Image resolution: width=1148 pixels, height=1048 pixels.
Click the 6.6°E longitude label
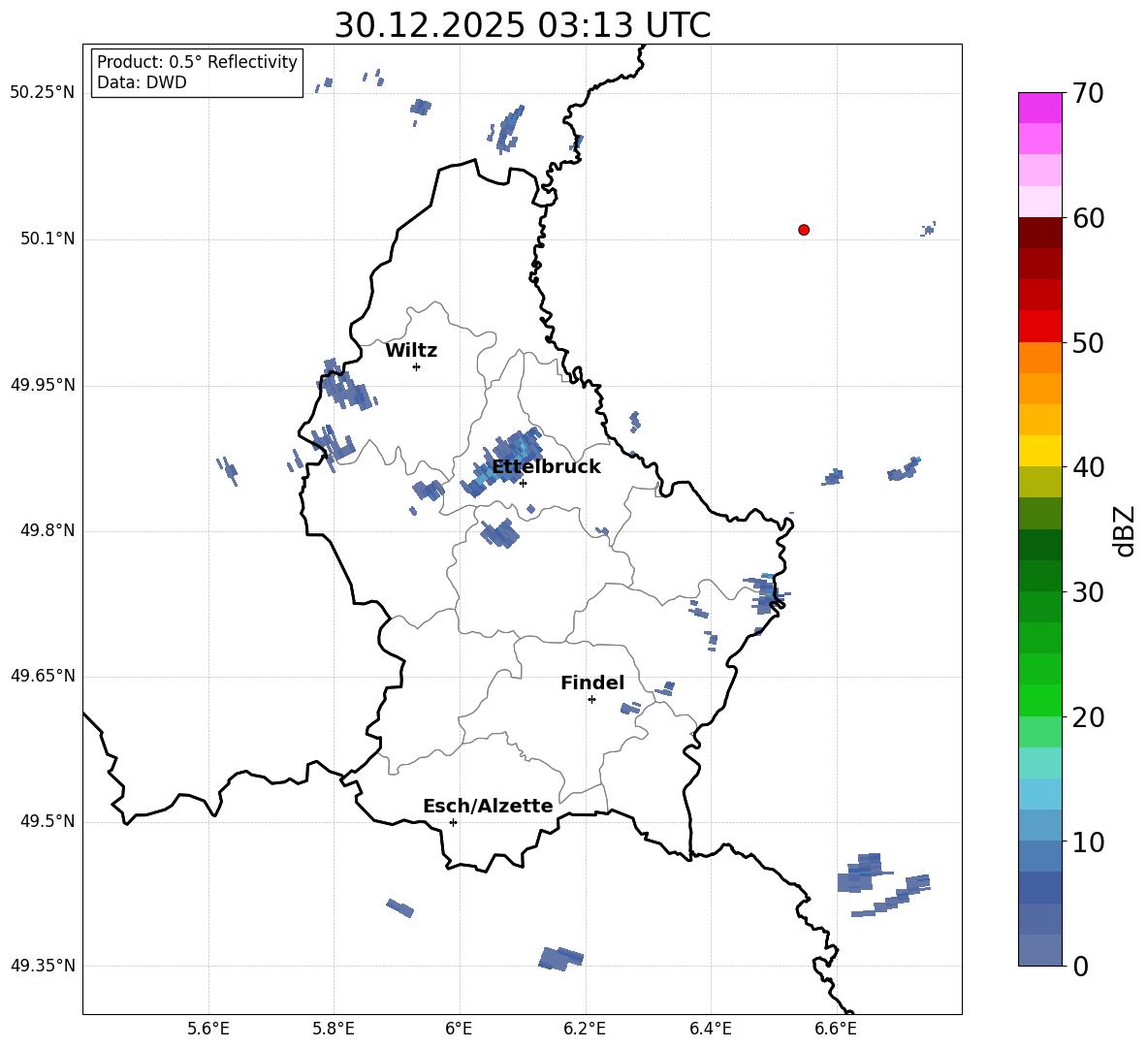click(836, 1029)
